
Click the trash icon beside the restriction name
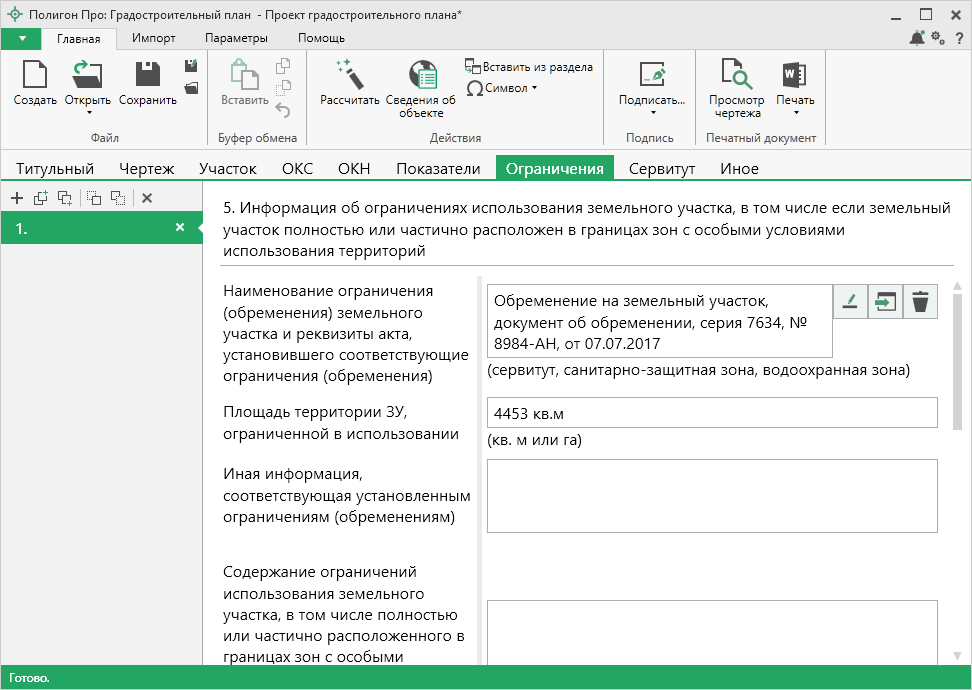[920, 302]
